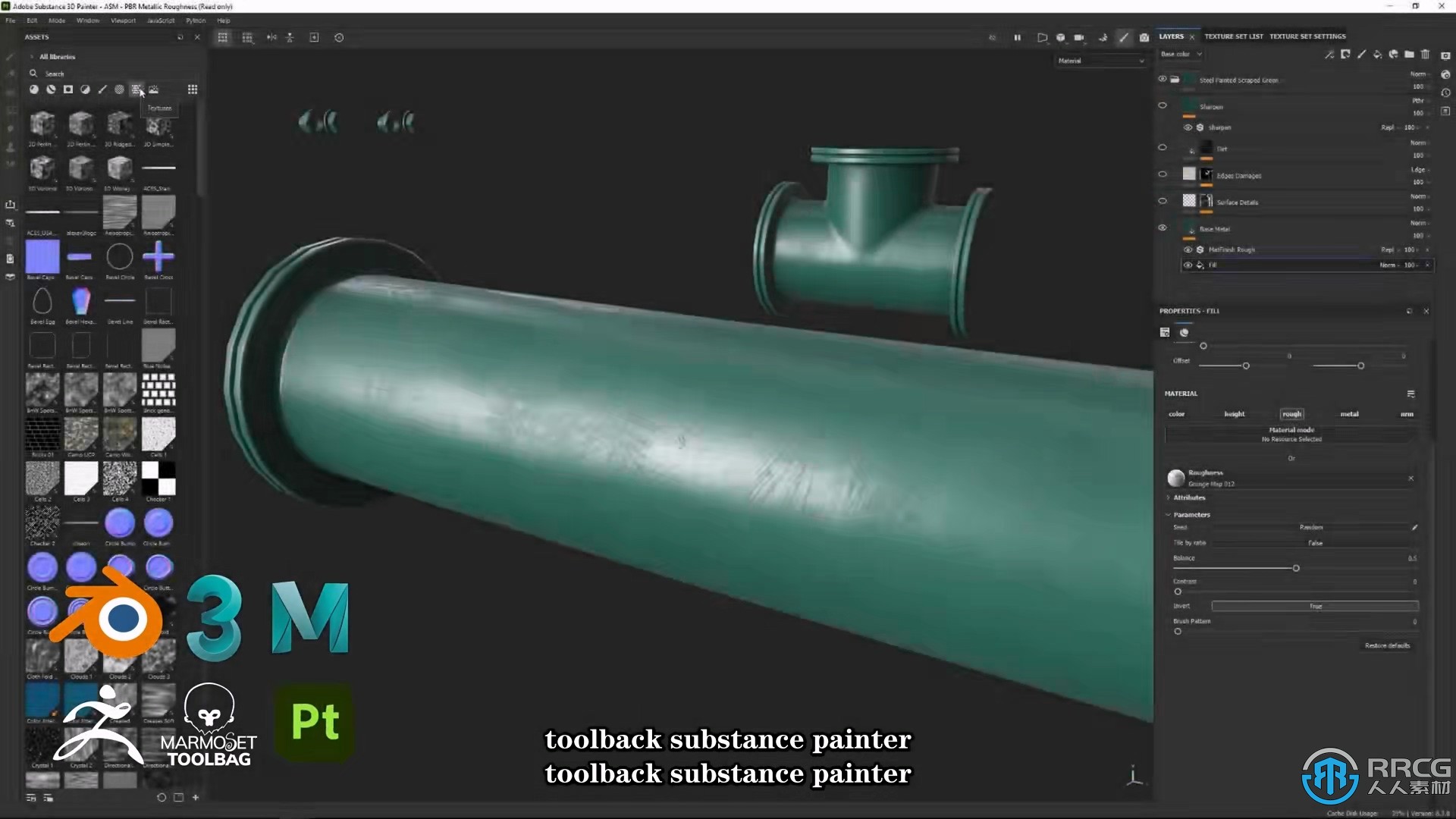Toggle the color channel button in Material
Image resolution: width=1456 pixels, height=819 pixels.
pyautogui.click(x=1176, y=414)
